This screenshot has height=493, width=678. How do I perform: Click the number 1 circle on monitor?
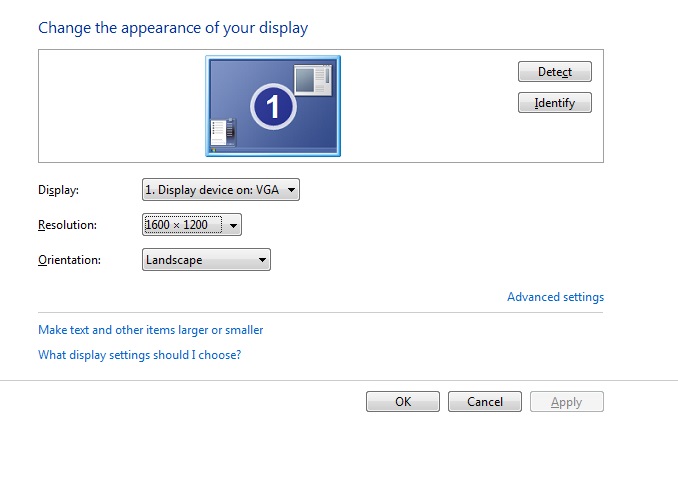273,106
